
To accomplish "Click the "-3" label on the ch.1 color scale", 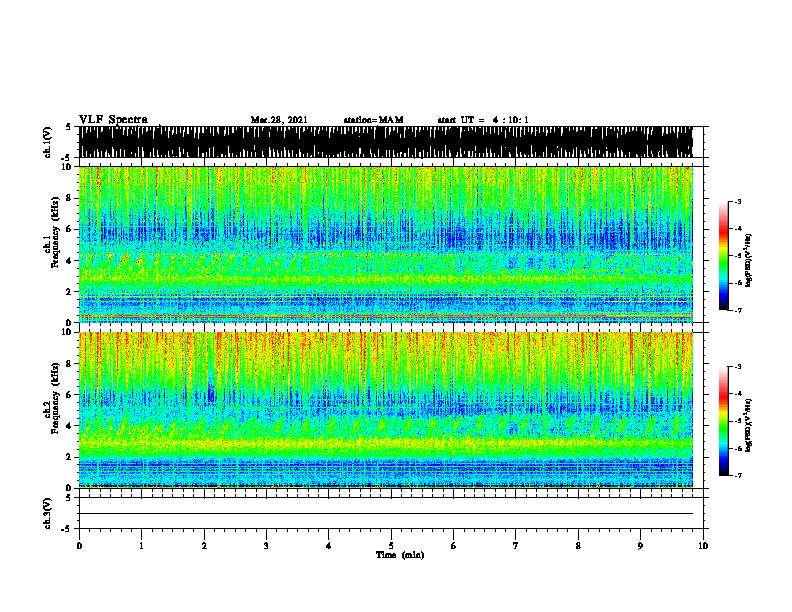I will click(x=737, y=201).
